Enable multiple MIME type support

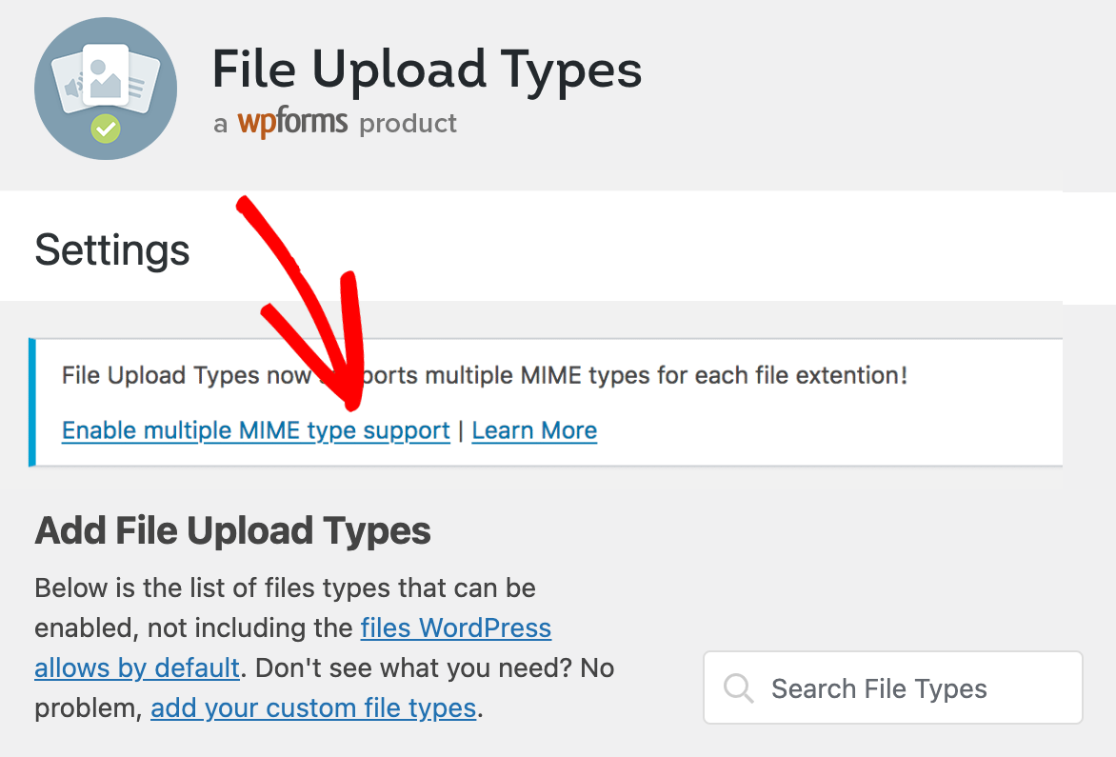[x=255, y=430]
